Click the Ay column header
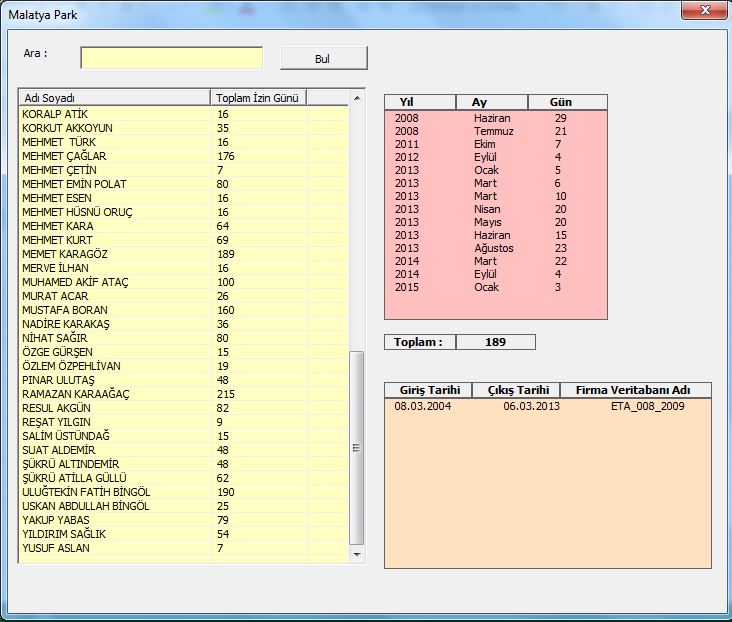Screen dimensions: 732x622 492,102
